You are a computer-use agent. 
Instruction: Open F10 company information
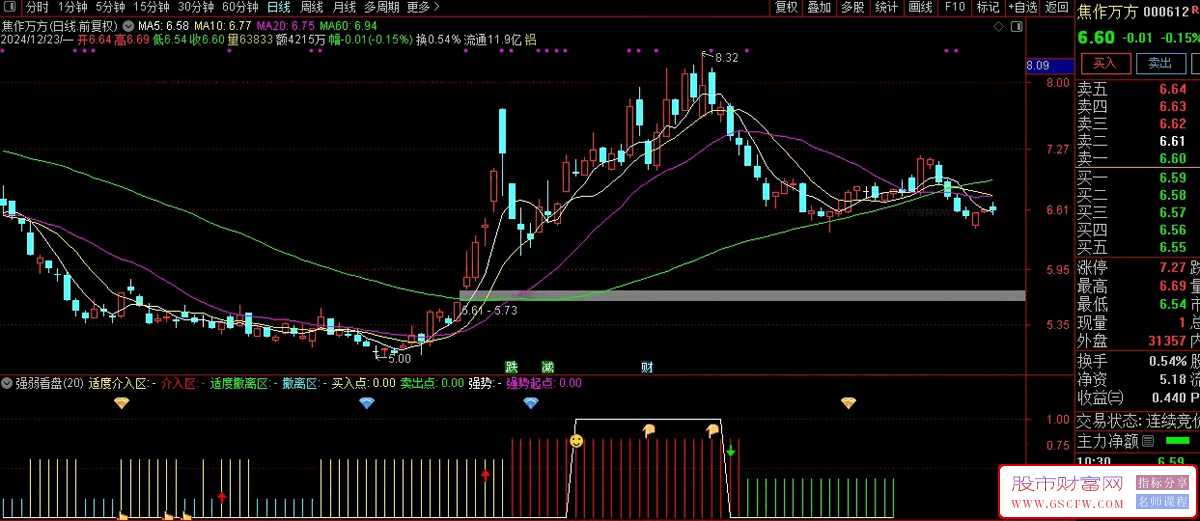point(954,7)
